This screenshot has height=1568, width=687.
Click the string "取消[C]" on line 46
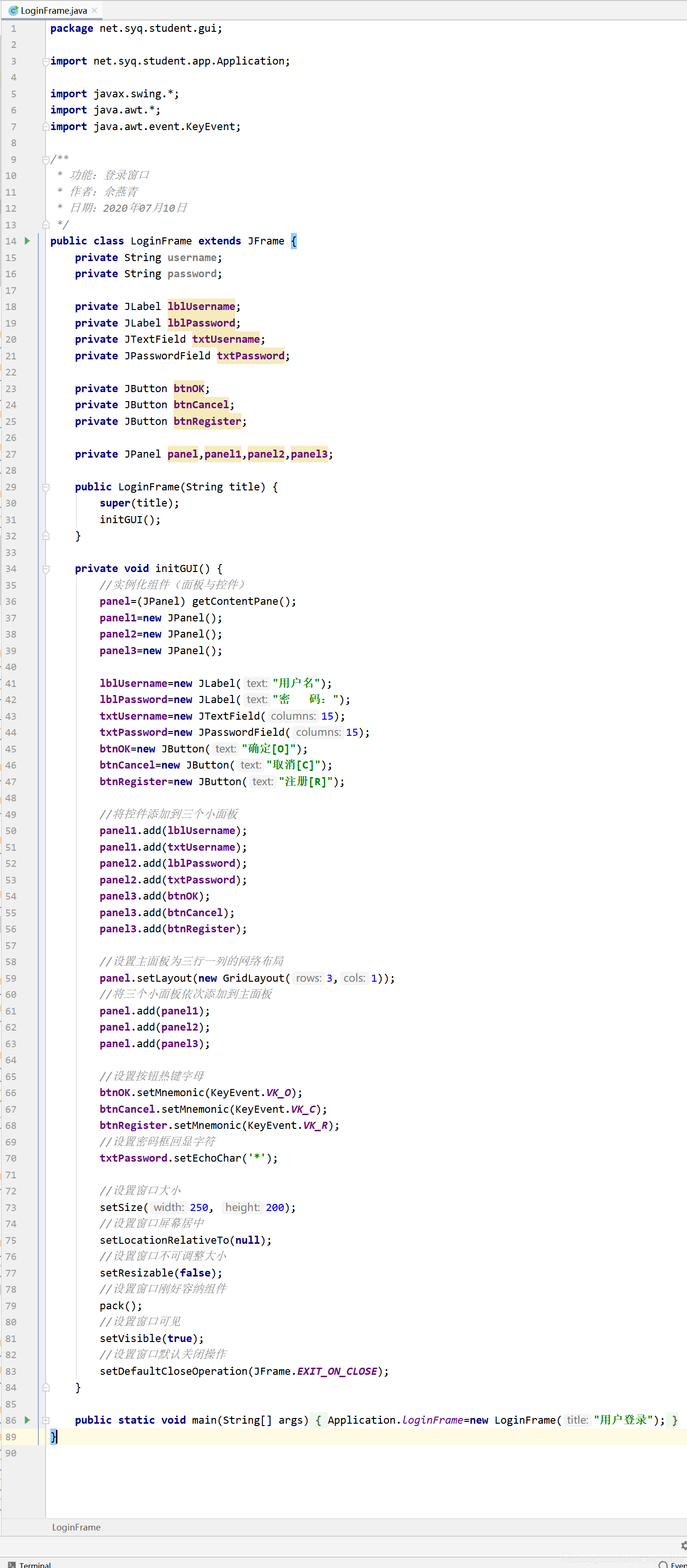[293, 765]
